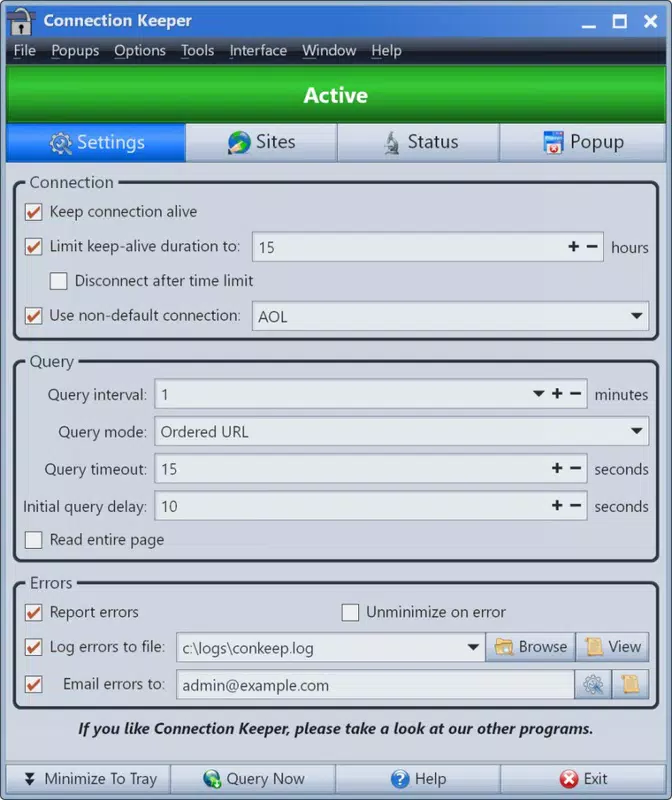Open query interval dropdown arrow
Viewport: 672px width, 800px height.
[538, 393]
